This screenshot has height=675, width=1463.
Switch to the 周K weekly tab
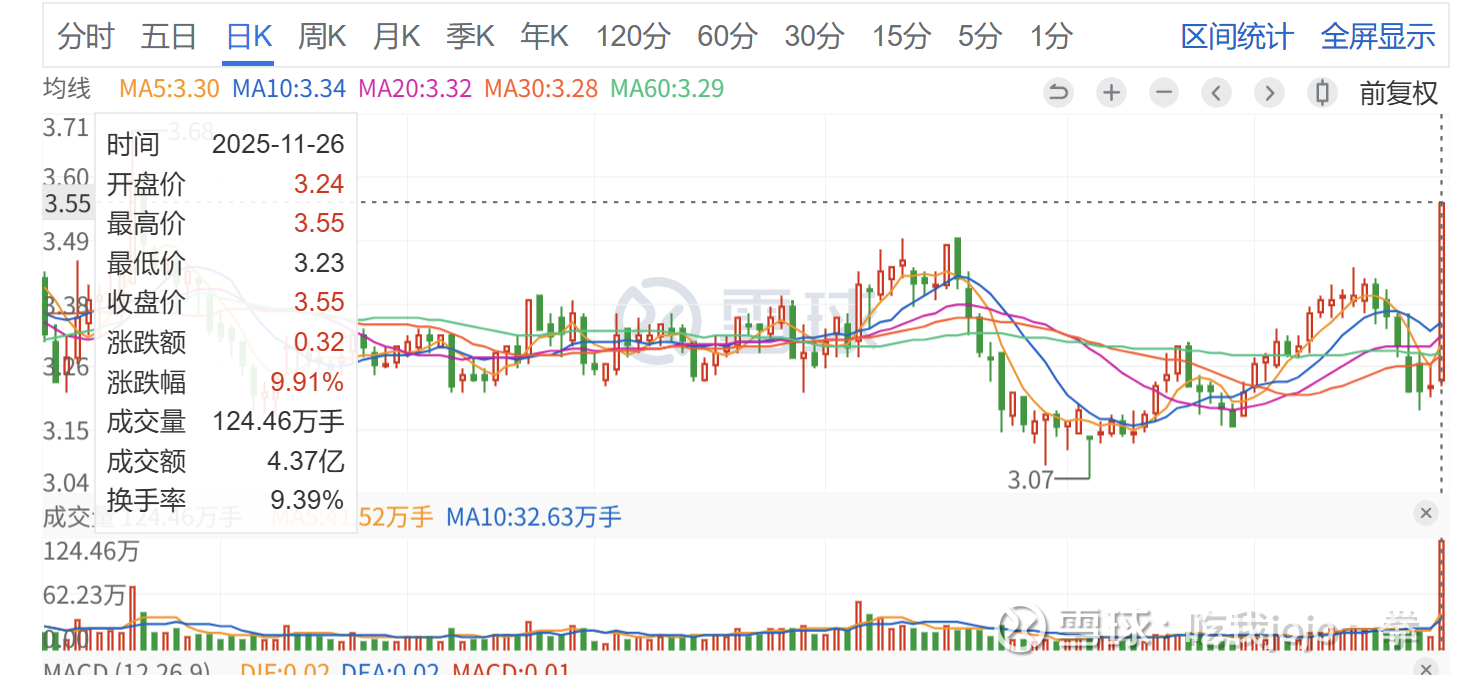[x=322, y=37]
